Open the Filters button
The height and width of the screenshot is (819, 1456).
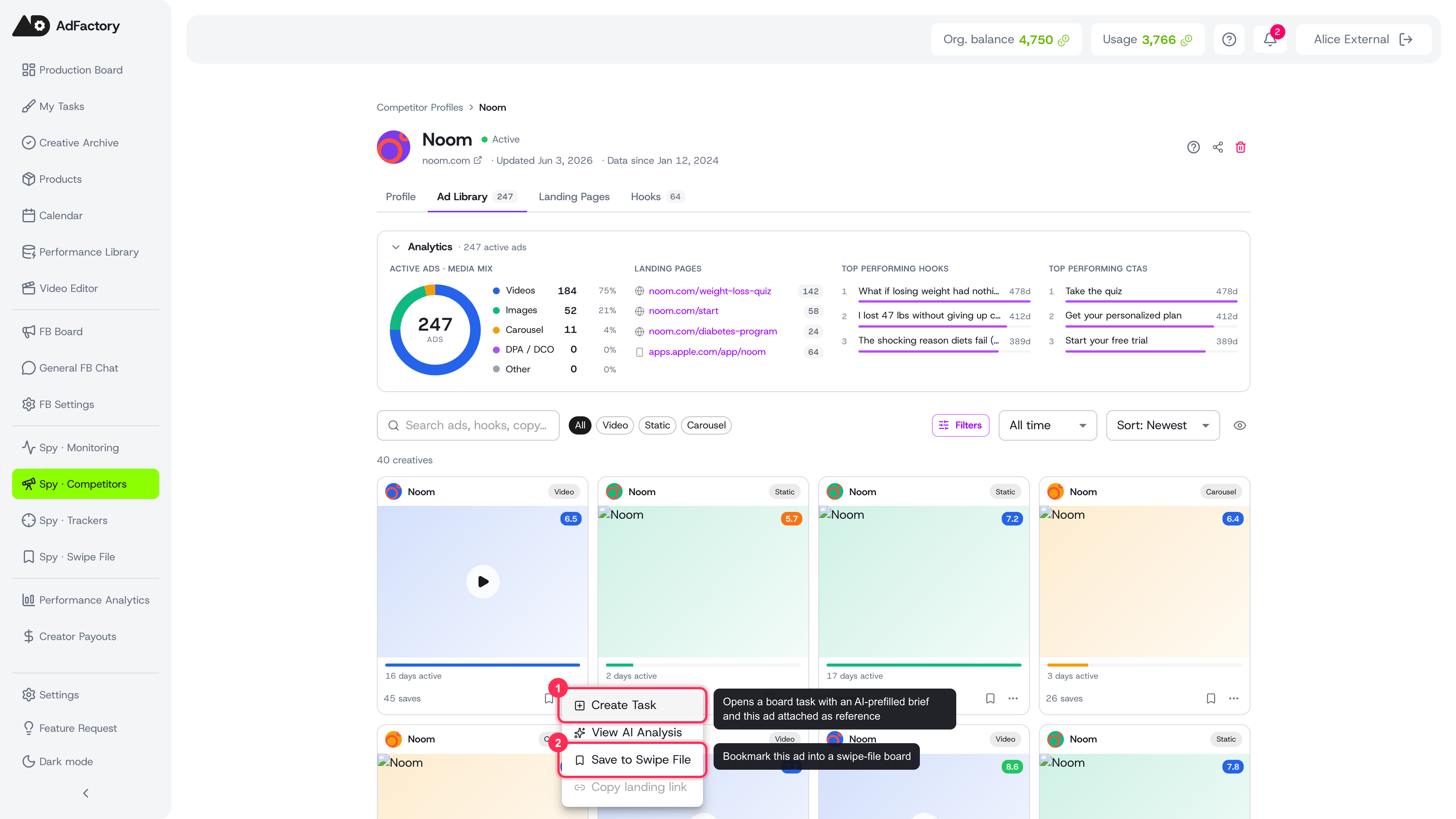pos(960,425)
